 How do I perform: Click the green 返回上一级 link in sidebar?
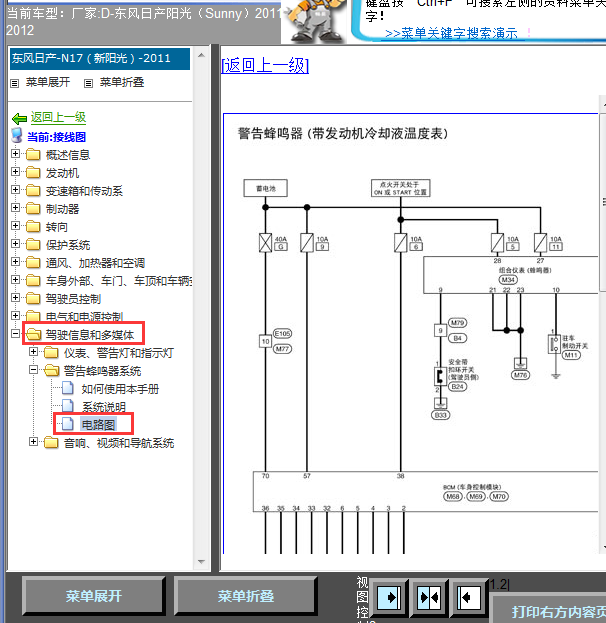pos(58,117)
